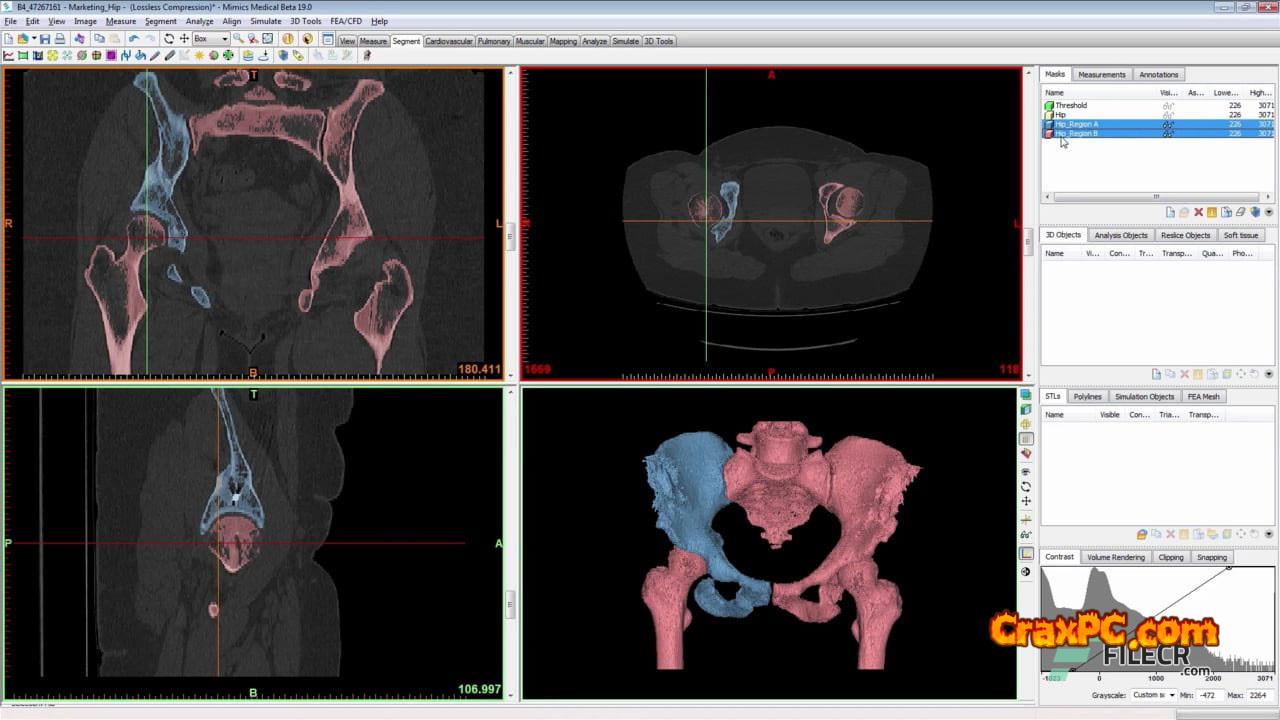The width and height of the screenshot is (1280, 720).
Task: Click the Cardiovascular toolbar tab button
Action: click(x=448, y=41)
